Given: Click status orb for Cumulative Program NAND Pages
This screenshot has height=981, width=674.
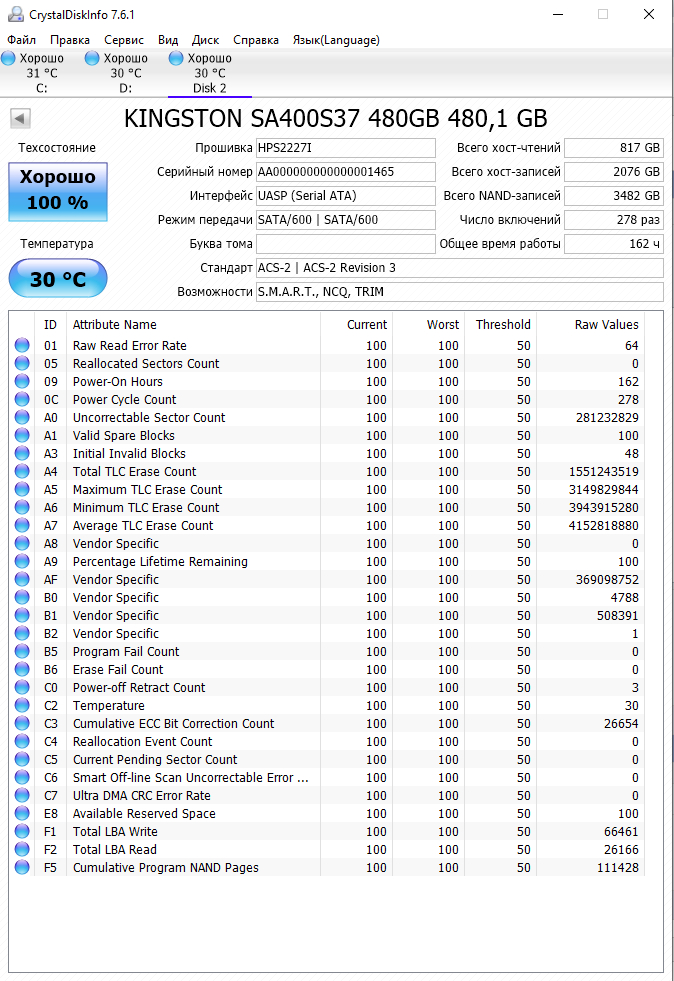Looking at the screenshot, I should click(22, 867).
